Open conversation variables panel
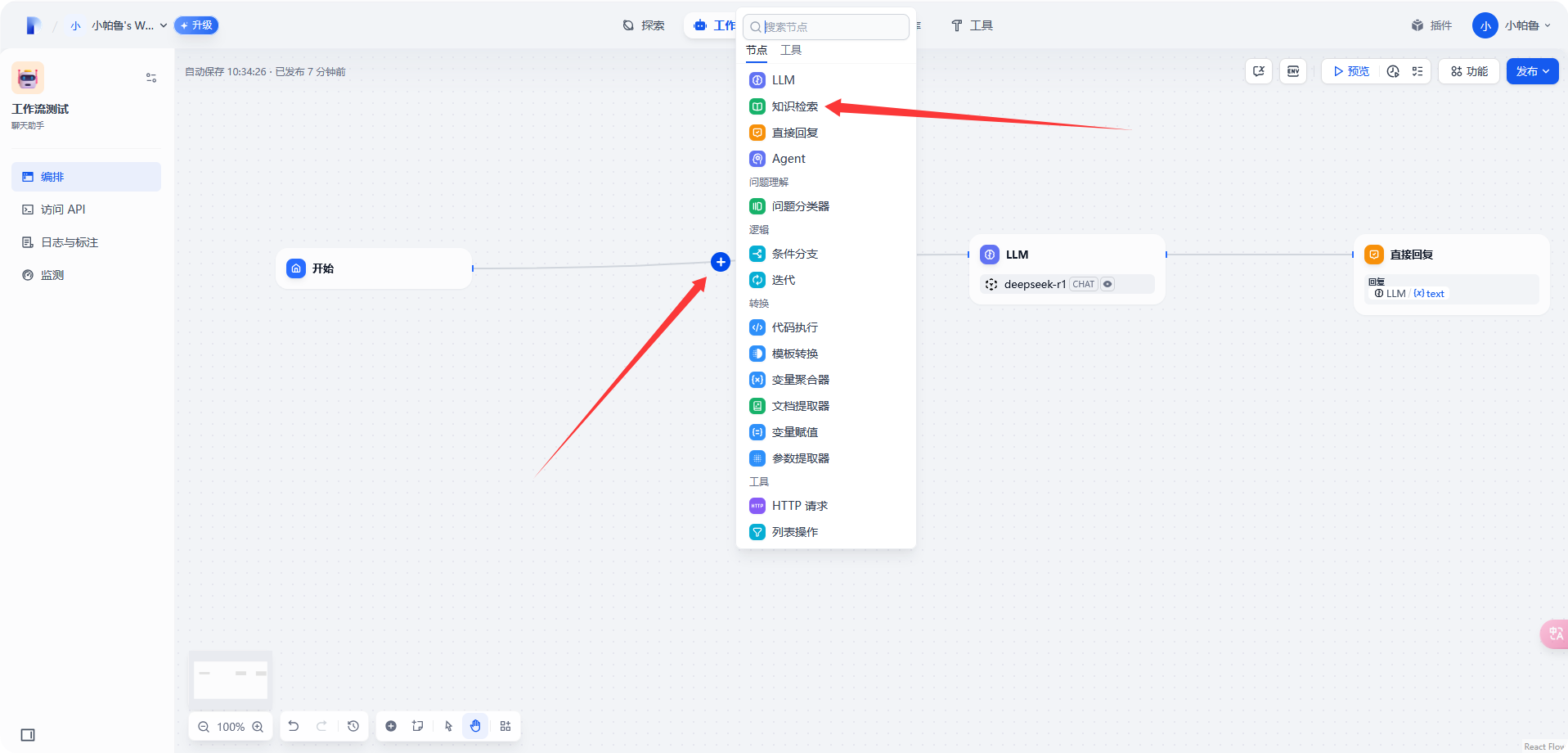This screenshot has width=1568, height=753. pyautogui.click(x=1259, y=71)
